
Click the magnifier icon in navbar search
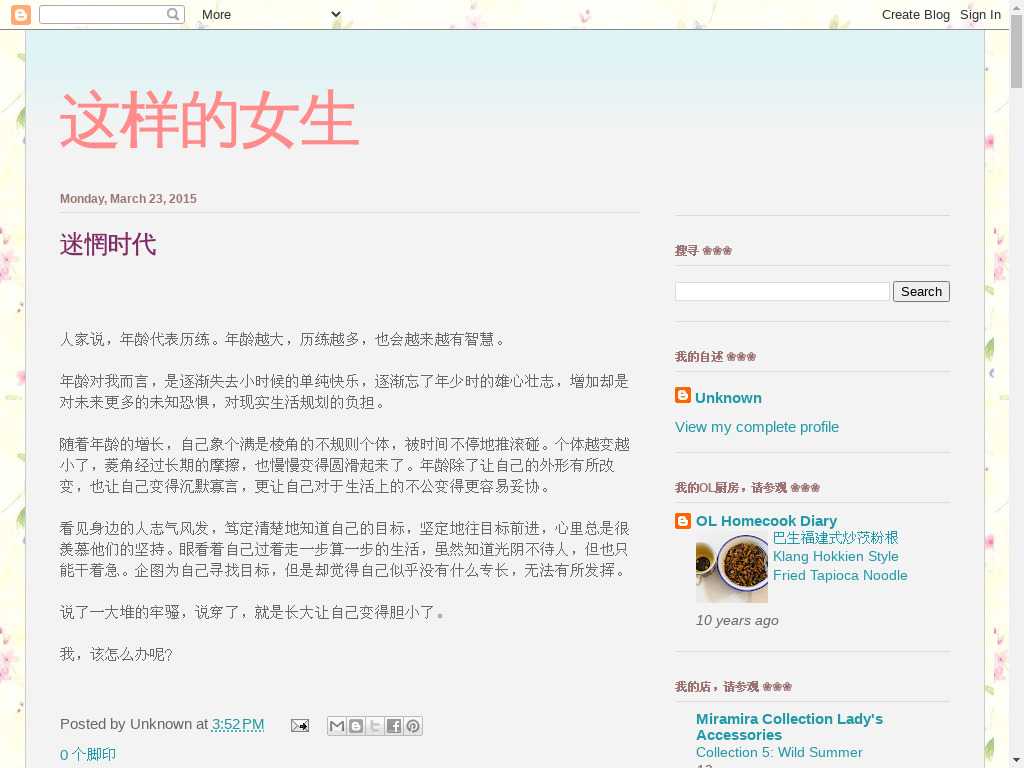click(x=174, y=14)
